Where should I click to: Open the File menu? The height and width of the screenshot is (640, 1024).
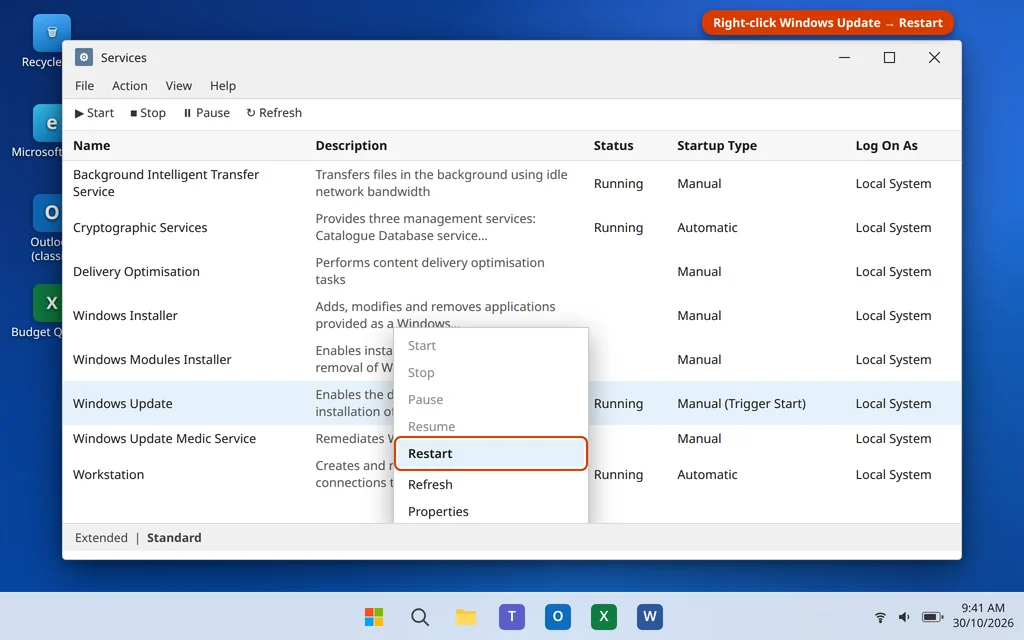click(x=84, y=86)
